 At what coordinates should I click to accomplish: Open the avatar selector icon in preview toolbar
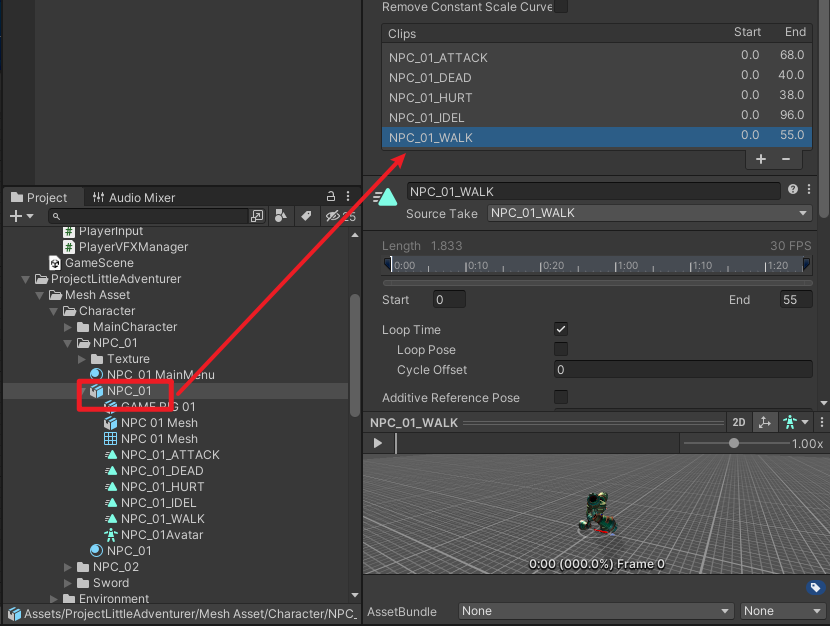pos(792,423)
